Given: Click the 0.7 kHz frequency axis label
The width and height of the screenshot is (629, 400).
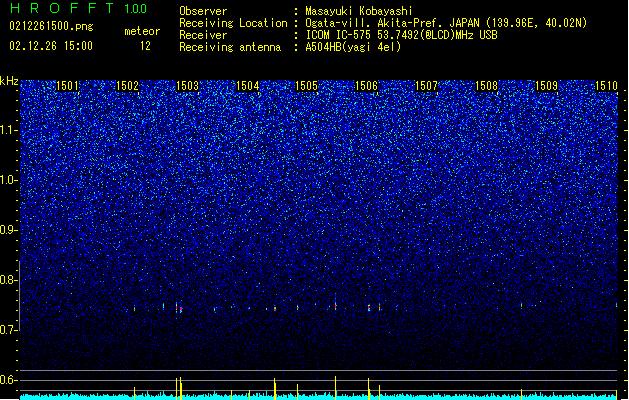Looking at the screenshot, I should click(x=9, y=330).
